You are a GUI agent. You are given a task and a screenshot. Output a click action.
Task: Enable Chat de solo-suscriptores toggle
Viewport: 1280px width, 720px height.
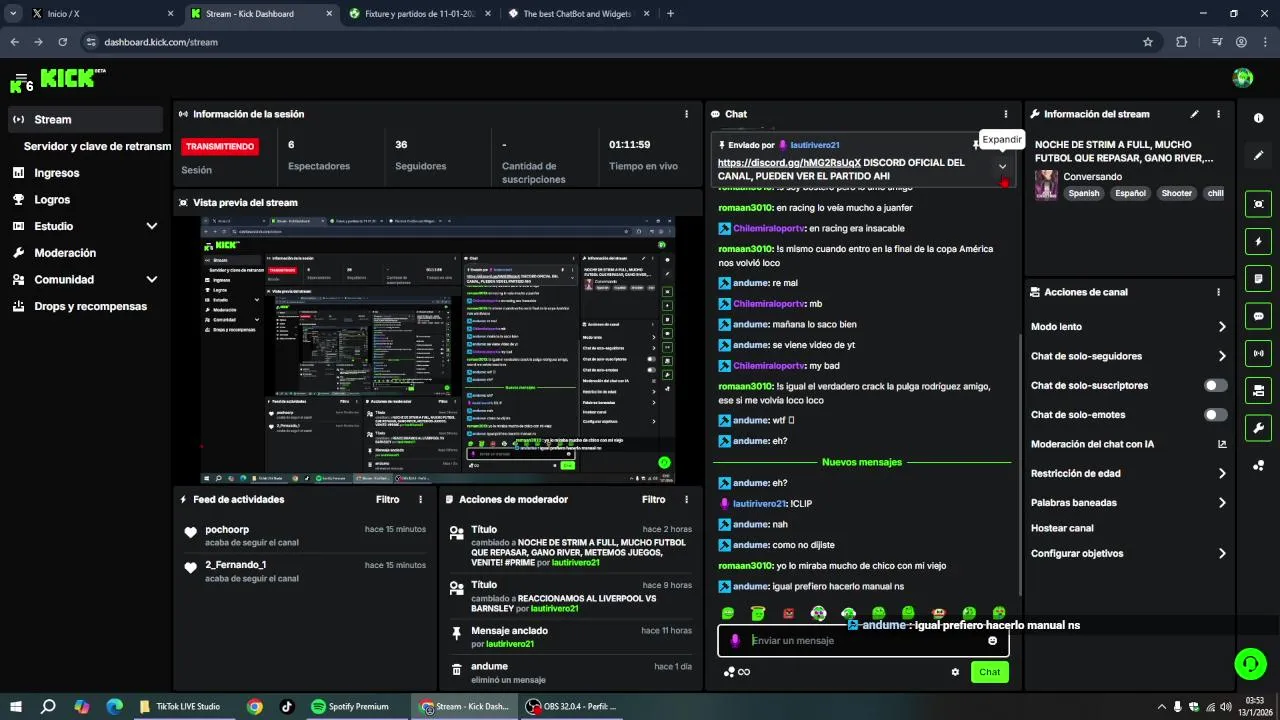pyautogui.click(x=1215, y=385)
